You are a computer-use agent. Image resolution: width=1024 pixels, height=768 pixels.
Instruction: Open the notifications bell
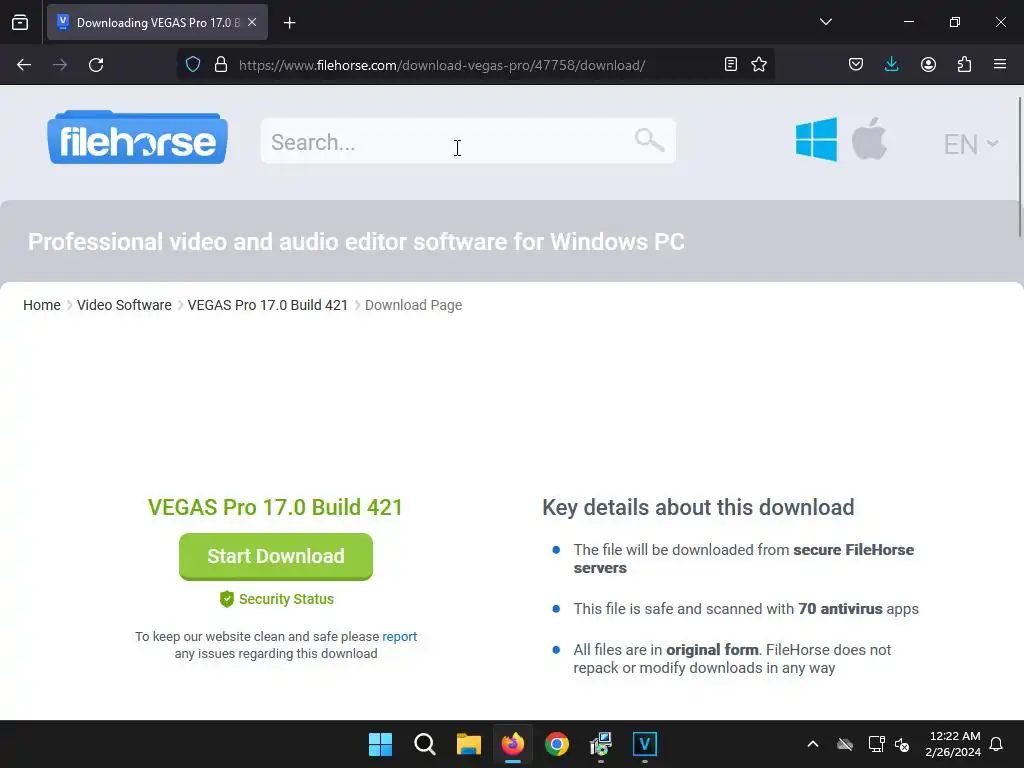pos(996,744)
